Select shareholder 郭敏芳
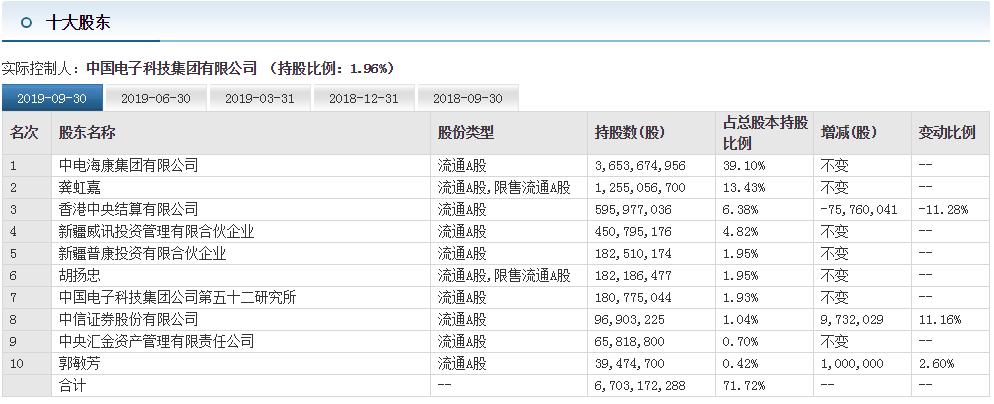The height and width of the screenshot is (404, 994). point(79,363)
